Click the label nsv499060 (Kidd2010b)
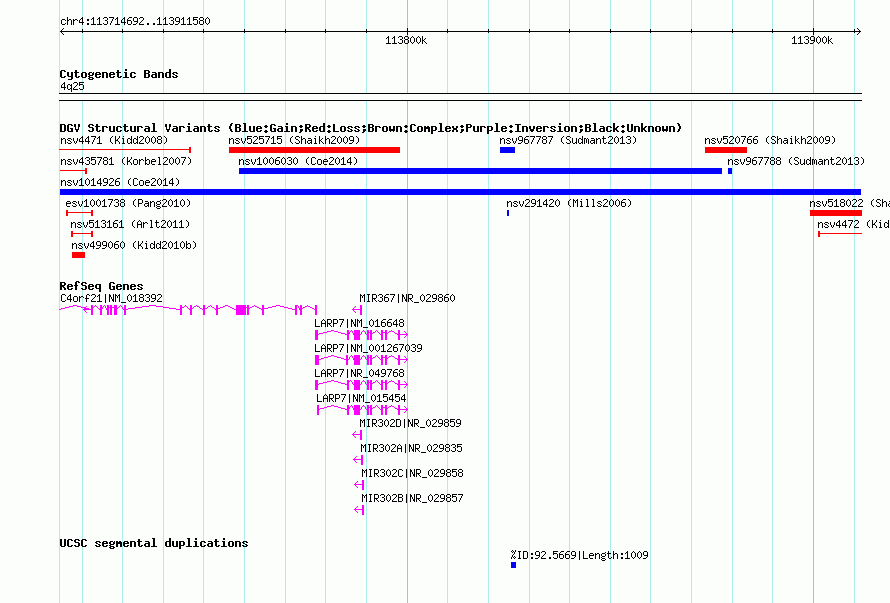The image size is (890, 603). tap(134, 245)
